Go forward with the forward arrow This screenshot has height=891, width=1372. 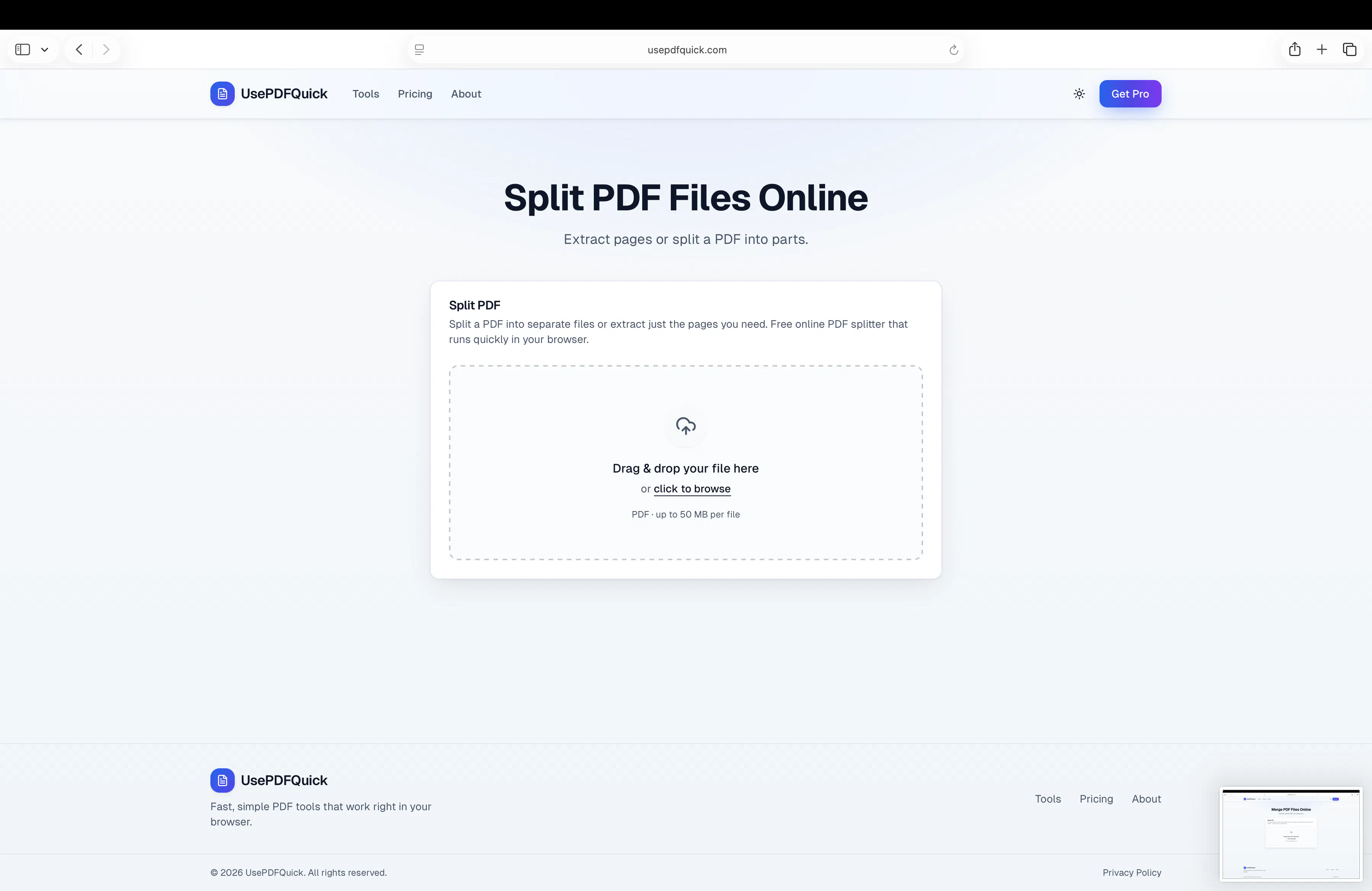106,50
